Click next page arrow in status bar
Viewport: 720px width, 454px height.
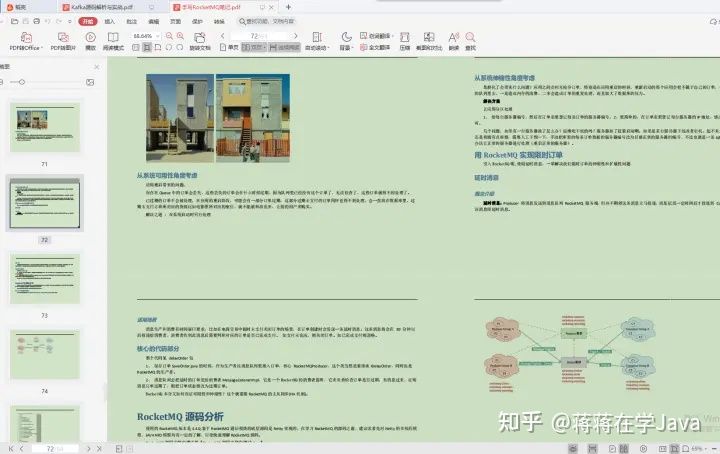point(89,448)
